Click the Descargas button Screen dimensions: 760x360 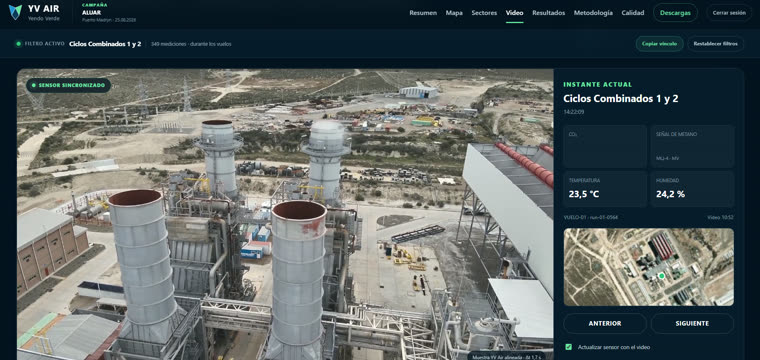[x=675, y=13]
